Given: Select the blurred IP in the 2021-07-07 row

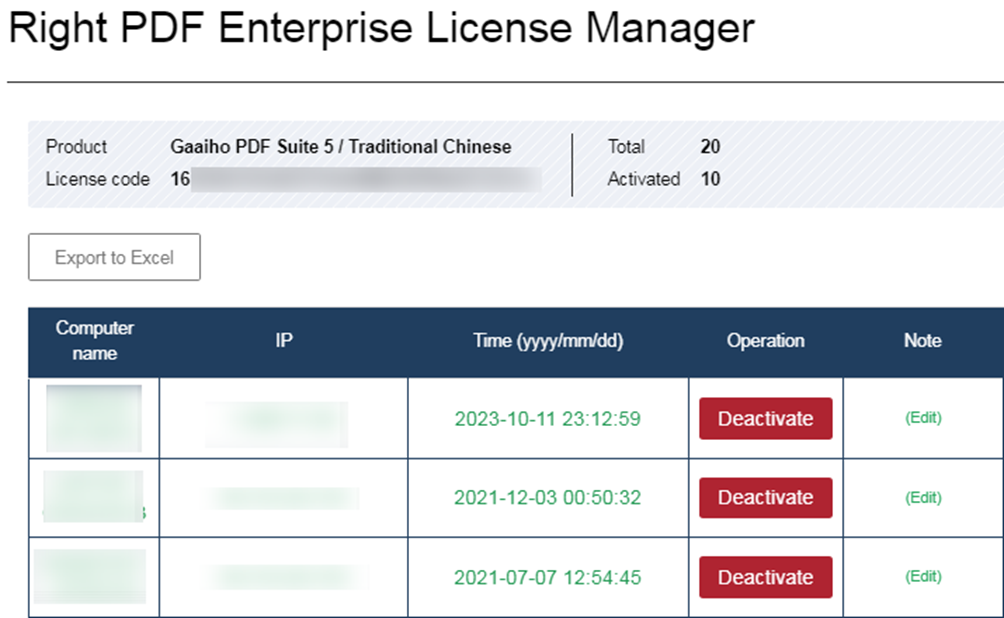Looking at the screenshot, I should point(286,577).
